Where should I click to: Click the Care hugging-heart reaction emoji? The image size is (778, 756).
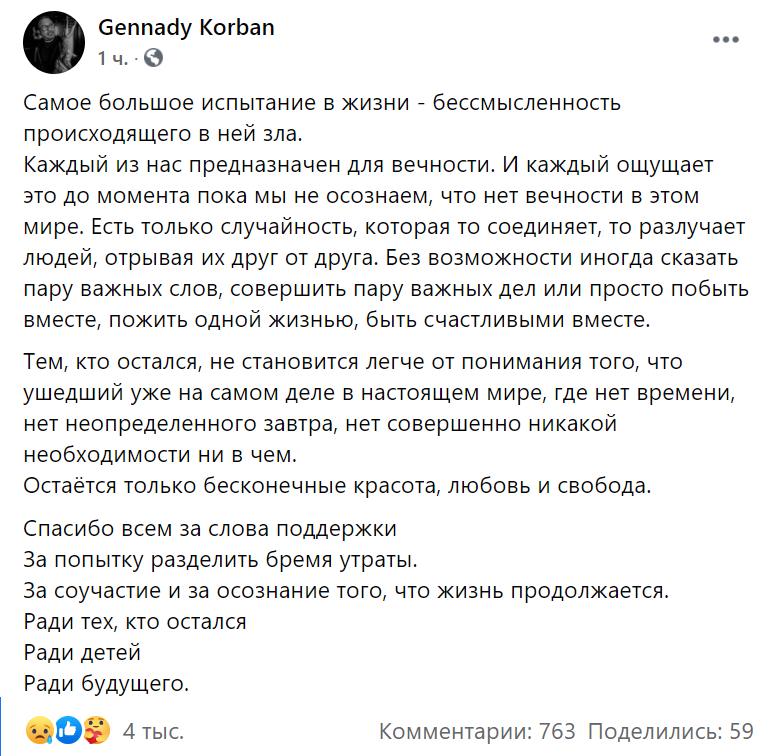point(94,730)
